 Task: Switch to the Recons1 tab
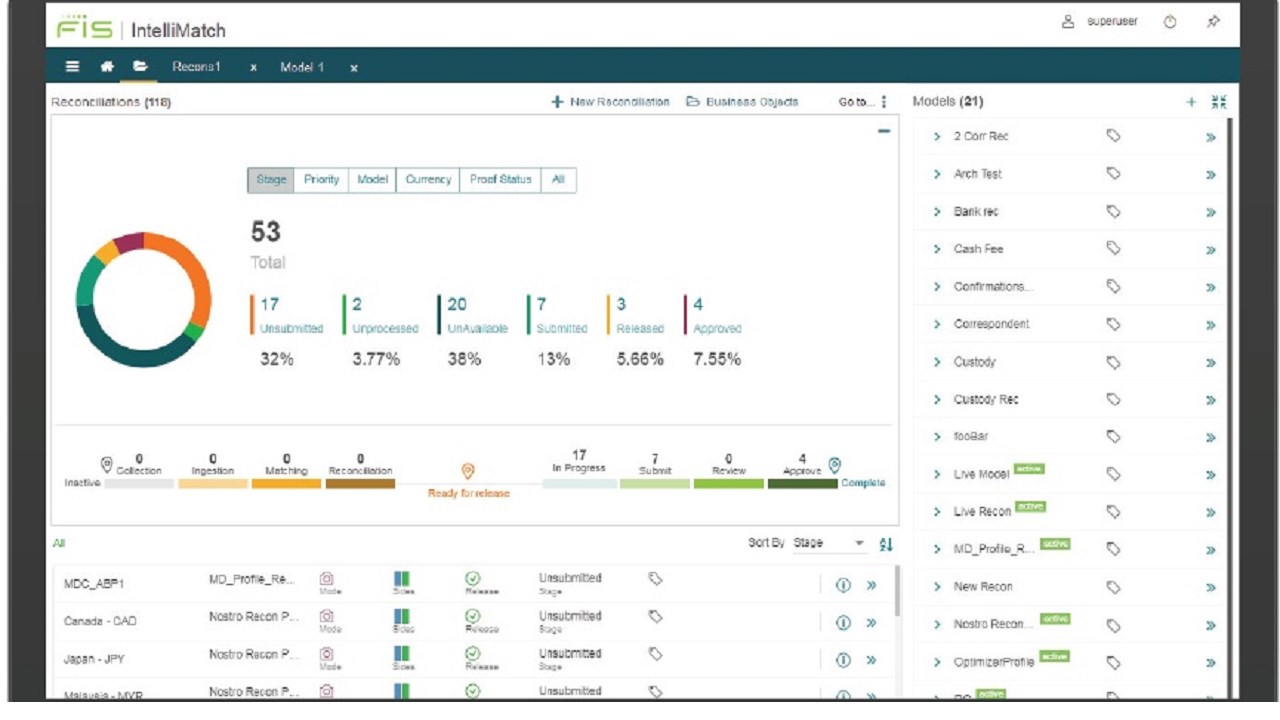pyautogui.click(x=196, y=67)
